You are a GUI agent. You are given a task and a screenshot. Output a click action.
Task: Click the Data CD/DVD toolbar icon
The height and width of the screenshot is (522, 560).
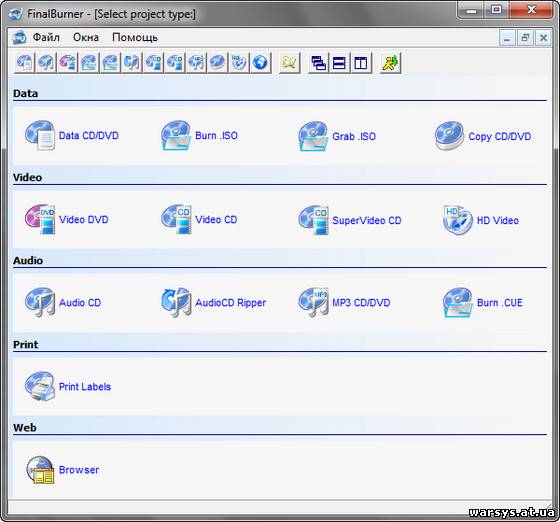(25, 63)
